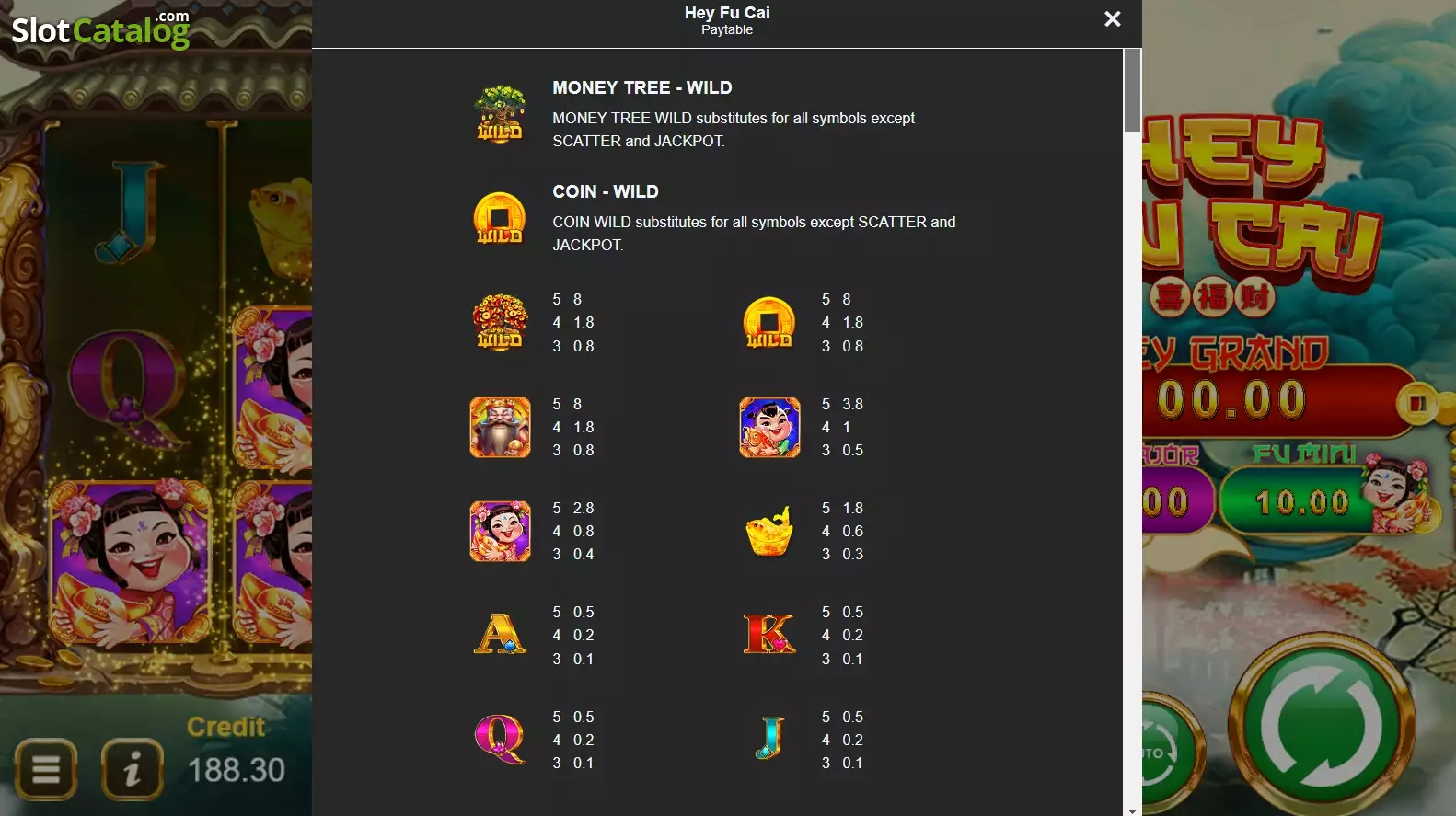Close the Hey Fu Cai paytable
The width and height of the screenshot is (1456, 816).
click(1112, 19)
